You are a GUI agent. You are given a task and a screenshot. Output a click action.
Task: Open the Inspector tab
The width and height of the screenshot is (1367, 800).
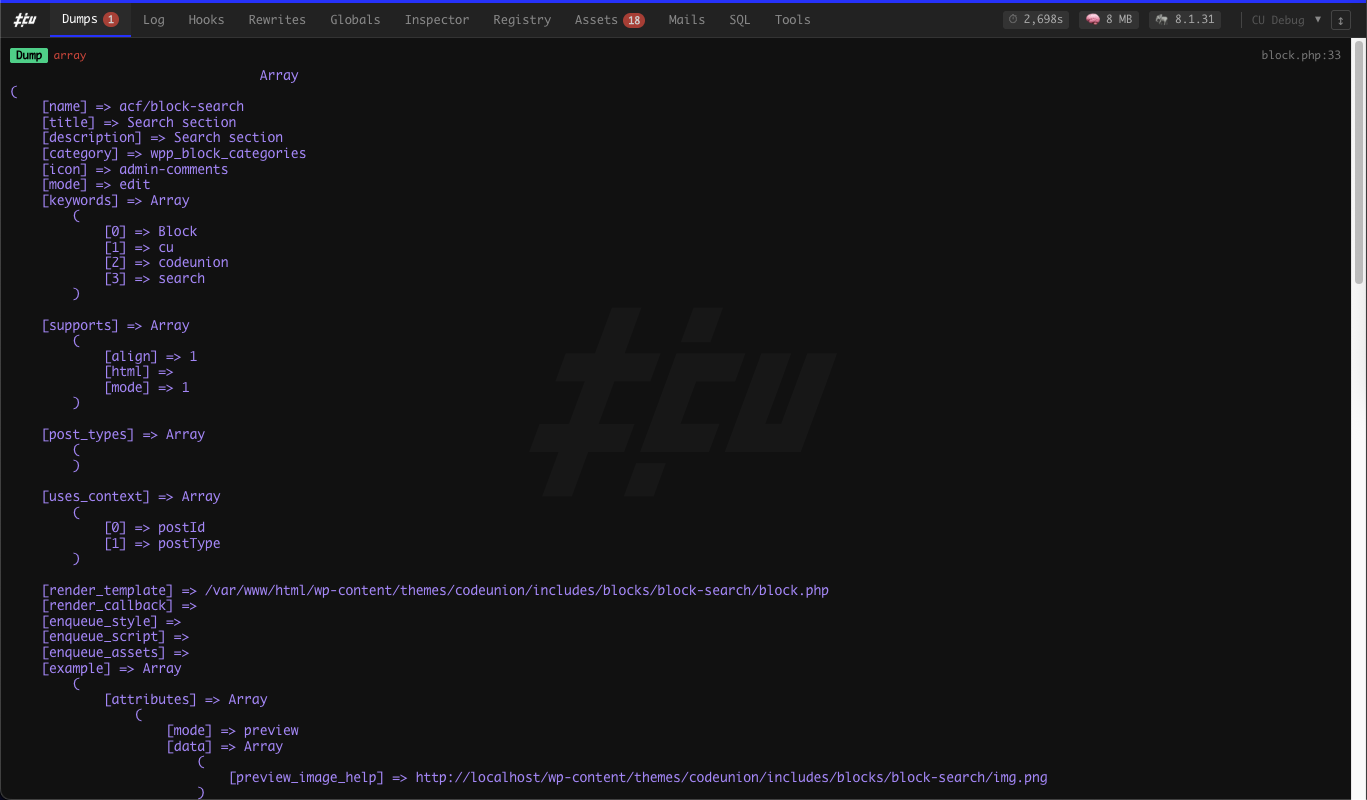click(437, 20)
